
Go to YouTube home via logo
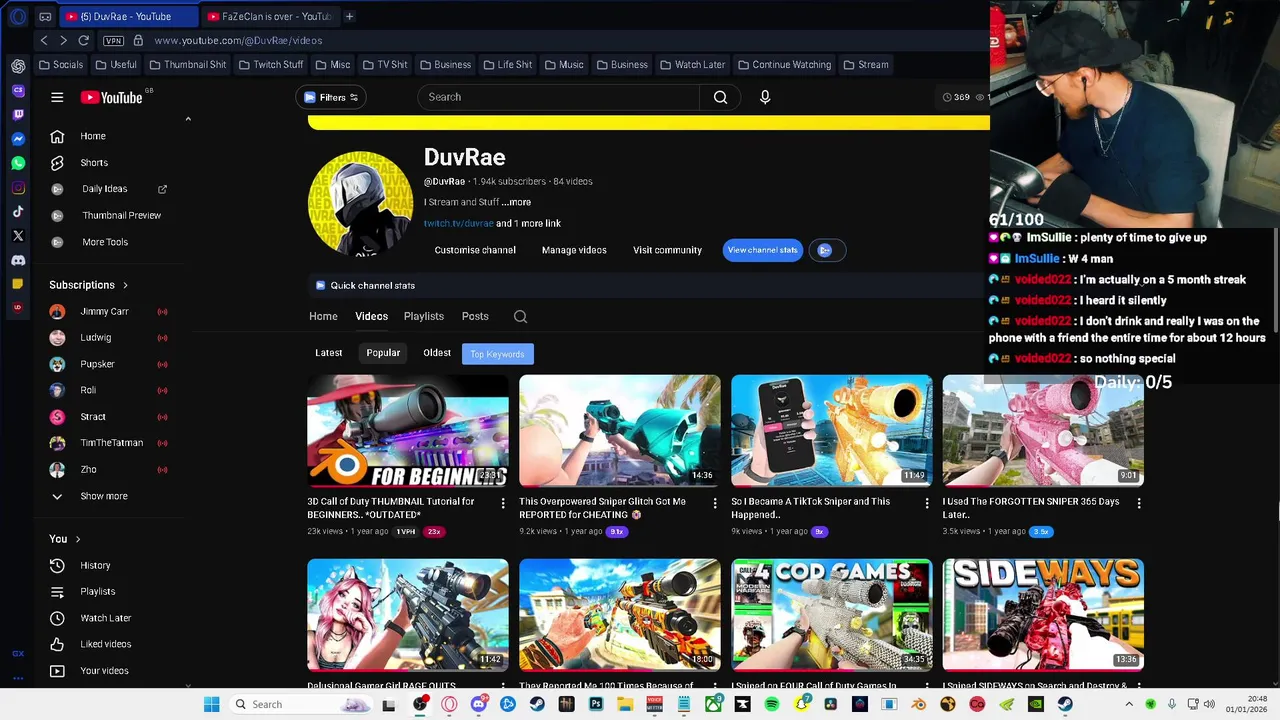tap(112, 97)
